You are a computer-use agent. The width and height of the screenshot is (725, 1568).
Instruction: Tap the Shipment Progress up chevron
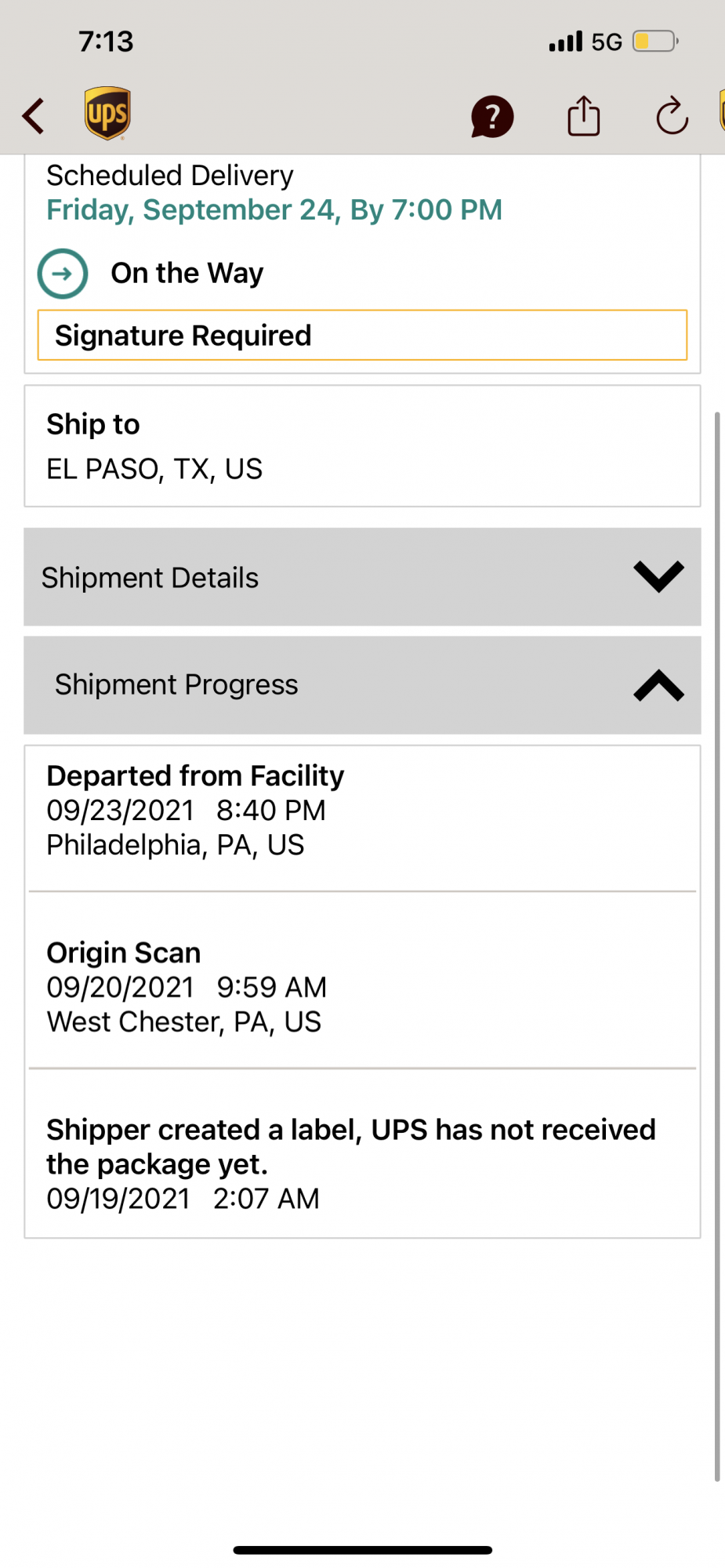pyautogui.click(x=658, y=685)
